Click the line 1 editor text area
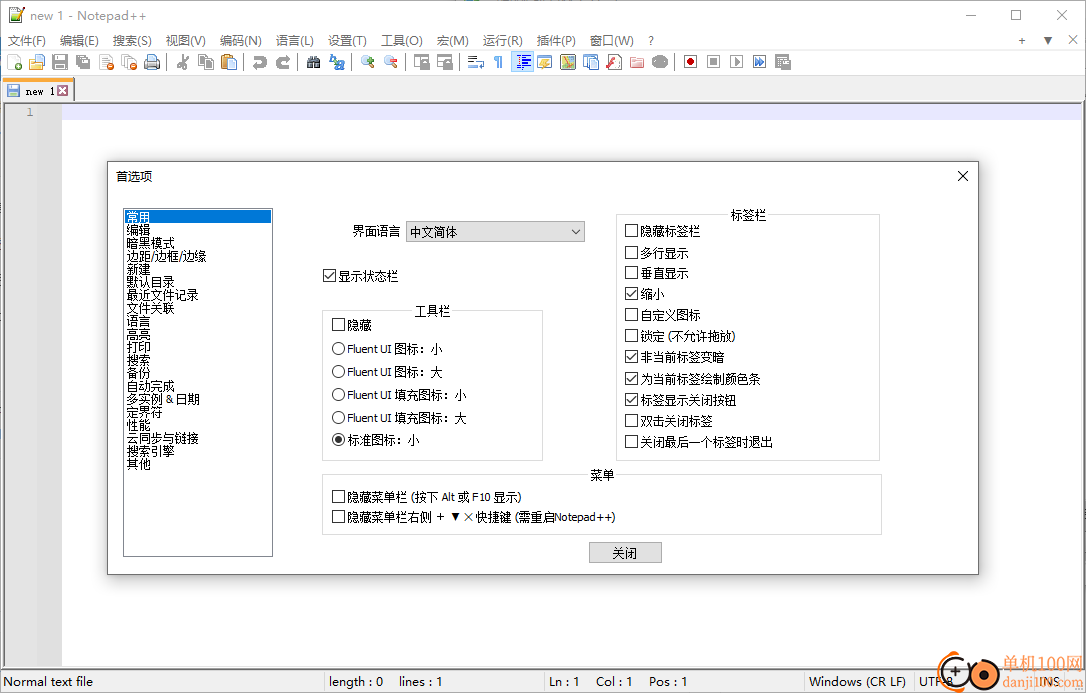The height and width of the screenshot is (693, 1086). point(571,112)
